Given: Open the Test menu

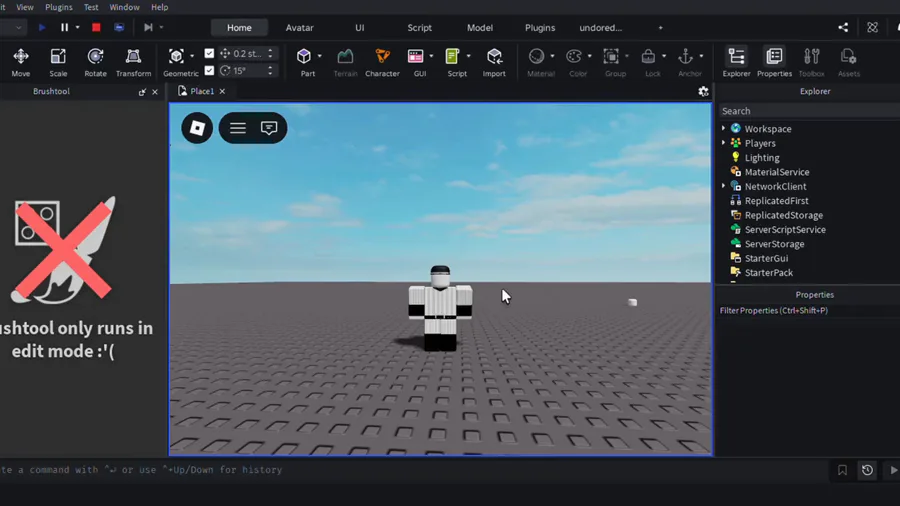Looking at the screenshot, I should click(x=91, y=7).
